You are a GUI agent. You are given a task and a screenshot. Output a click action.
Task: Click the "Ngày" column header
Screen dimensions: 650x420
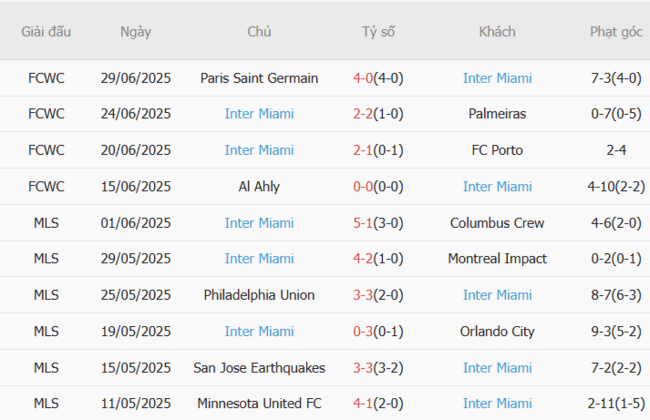point(135,31)
